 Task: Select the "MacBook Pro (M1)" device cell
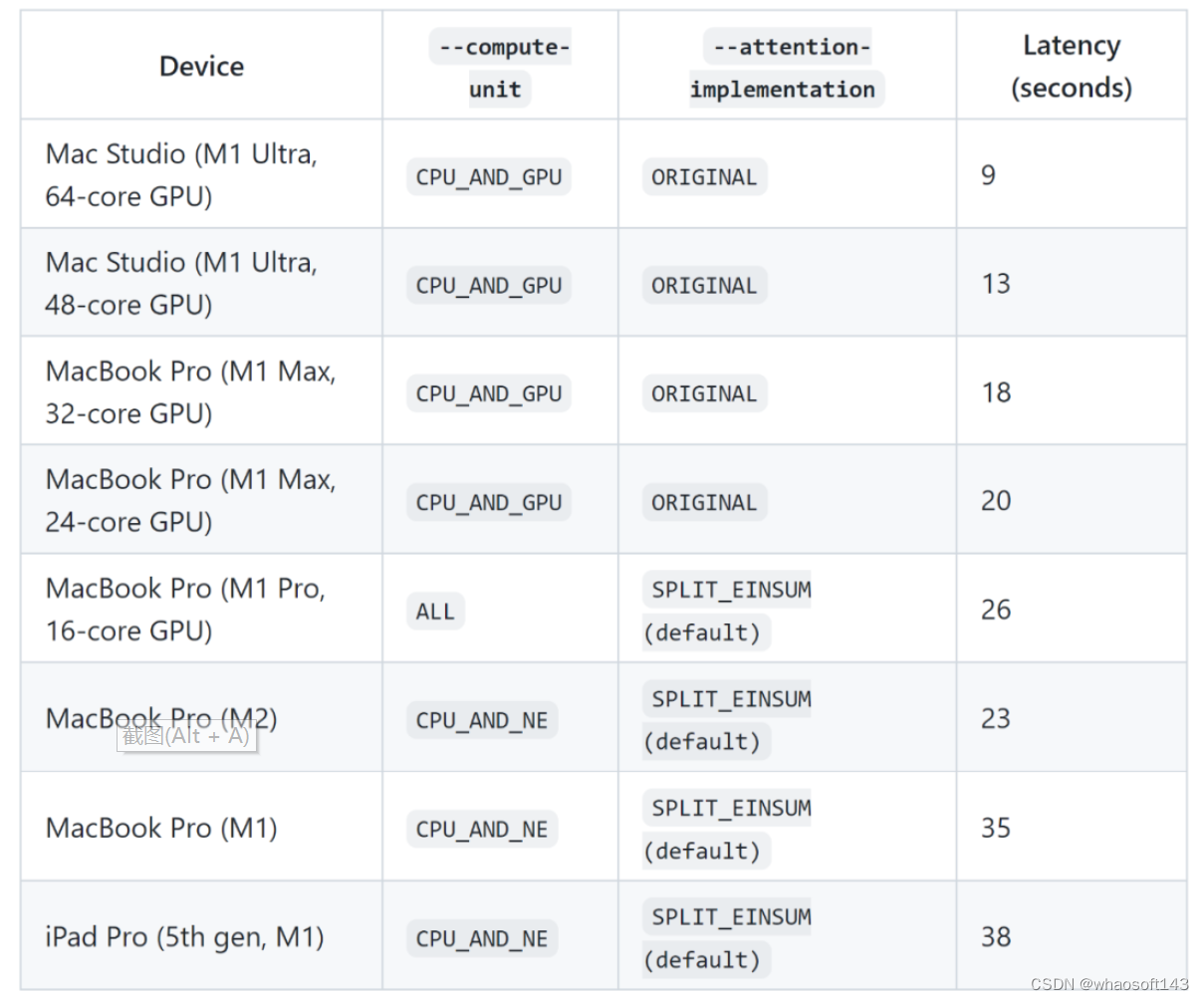click(161, 828)
